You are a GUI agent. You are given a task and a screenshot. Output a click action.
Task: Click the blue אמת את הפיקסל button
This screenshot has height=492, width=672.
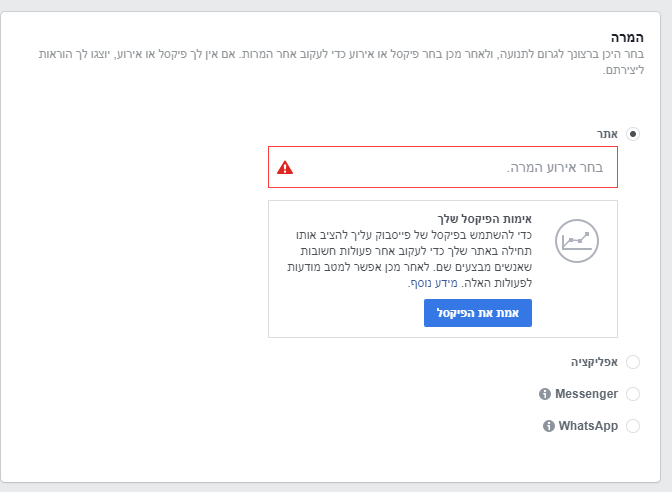click(478, 313)
